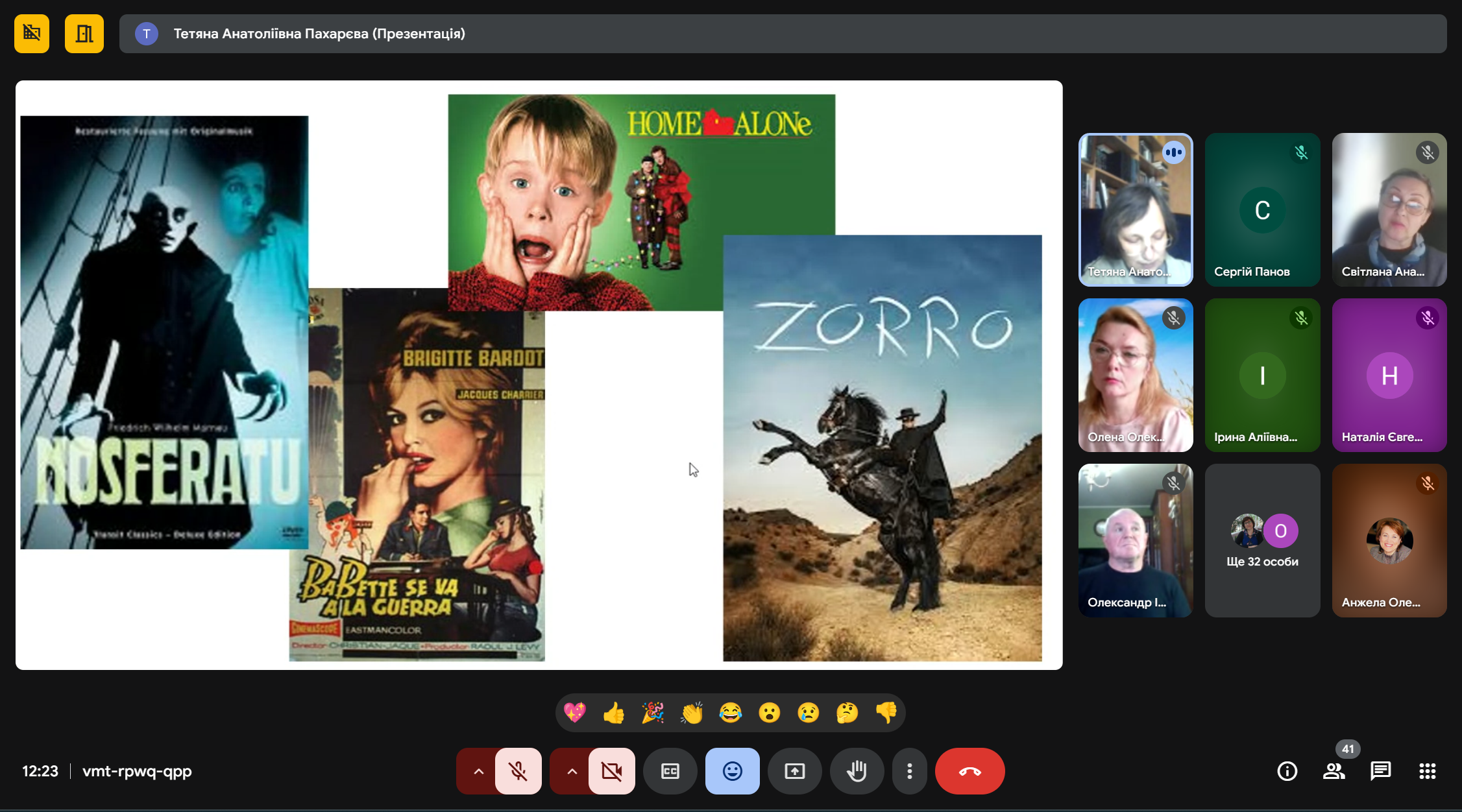Select Тетяна Анато... video tile
The width and height of the screenshot is (1462, 812).
(1136, 209)
